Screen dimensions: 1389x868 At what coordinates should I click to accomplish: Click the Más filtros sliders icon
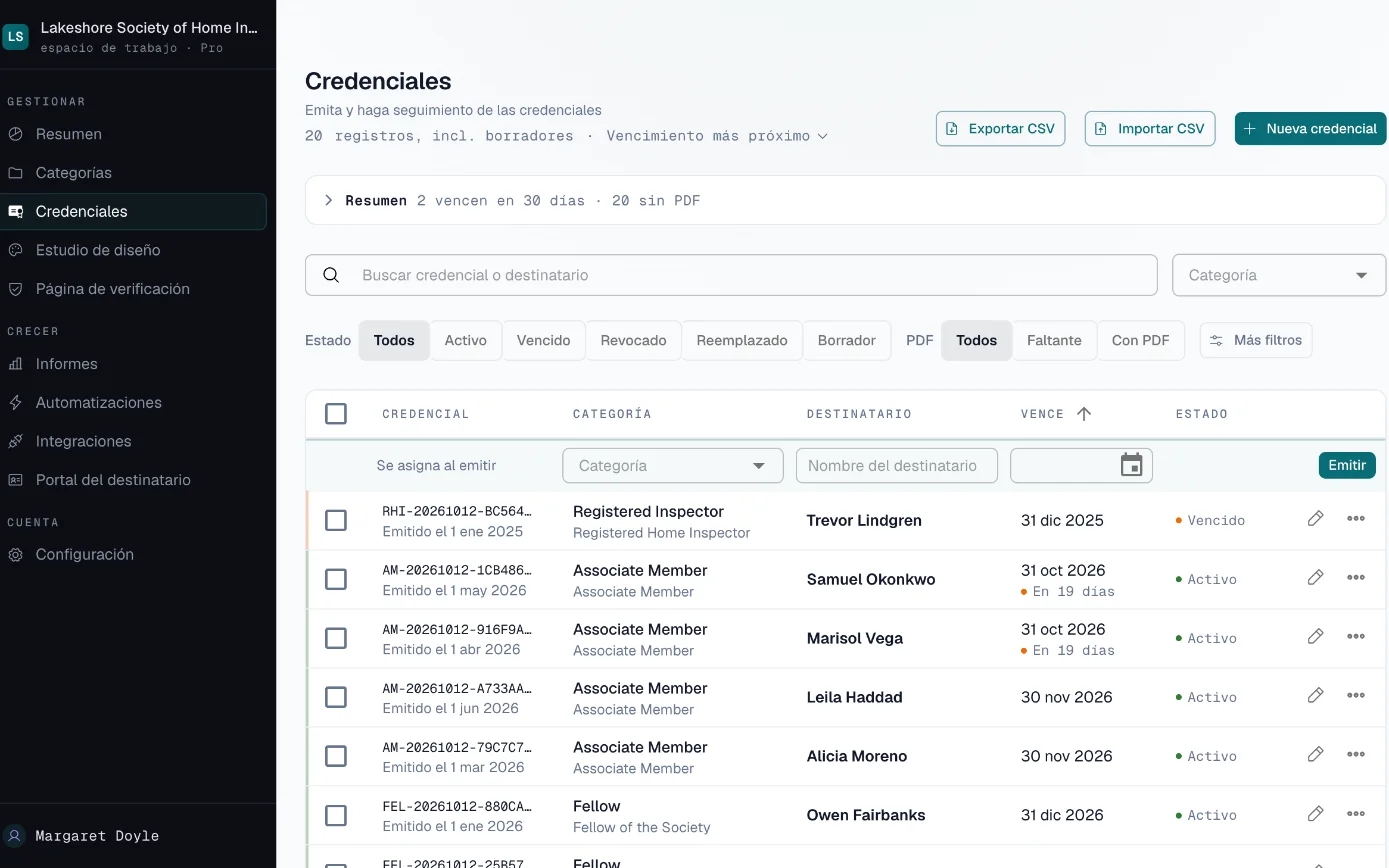click(1216, 340)
